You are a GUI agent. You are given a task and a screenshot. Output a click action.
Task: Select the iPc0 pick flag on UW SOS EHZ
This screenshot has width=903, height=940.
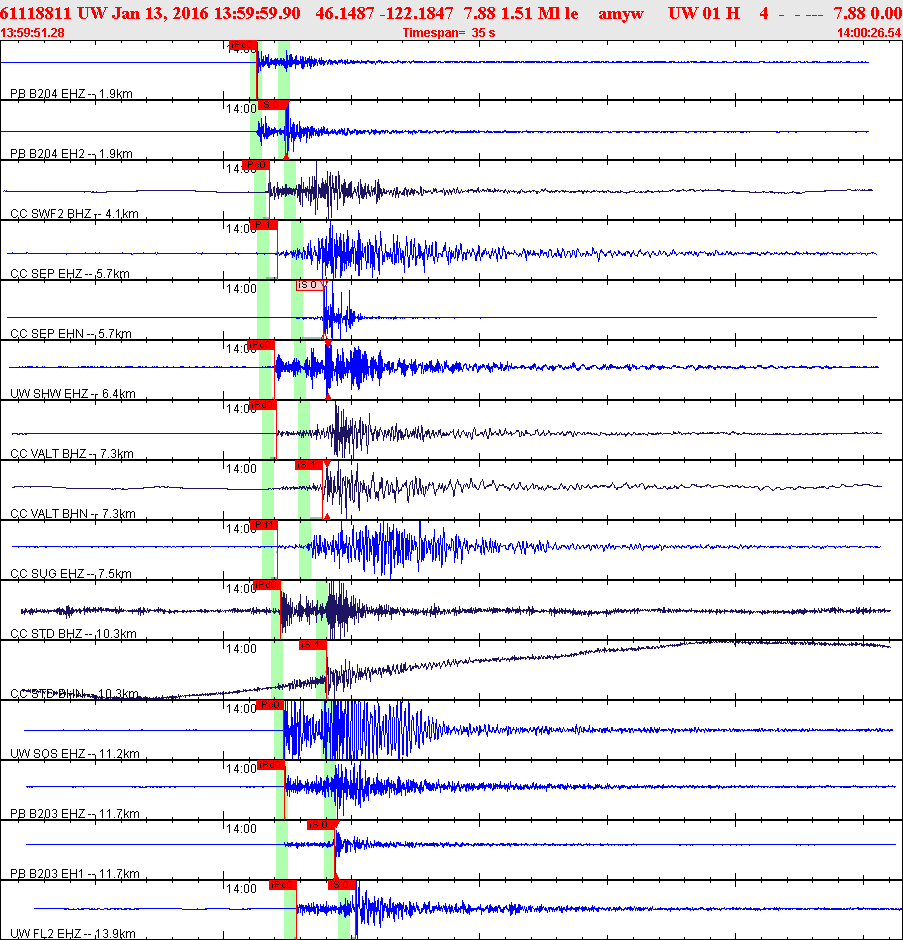pos(270,704)
